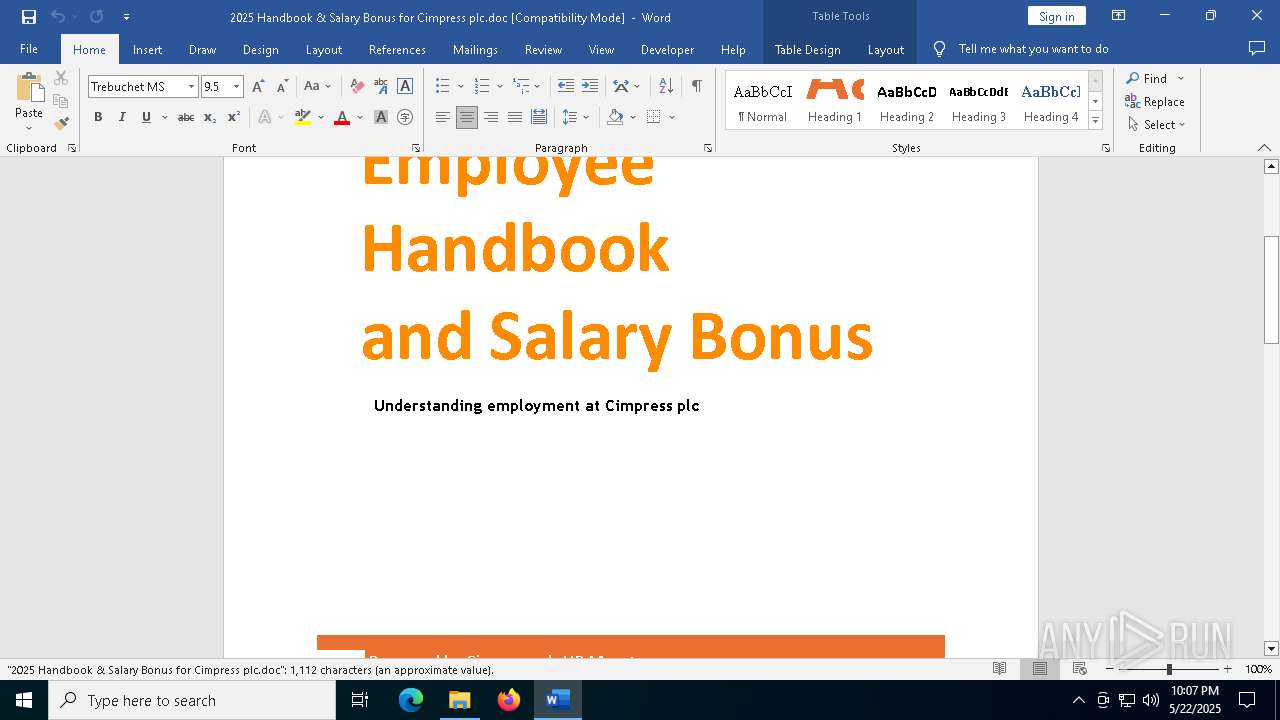Screen dimensions: 1280x720
Task: Apply yellow text highlight color
Action: click(303, 117)
